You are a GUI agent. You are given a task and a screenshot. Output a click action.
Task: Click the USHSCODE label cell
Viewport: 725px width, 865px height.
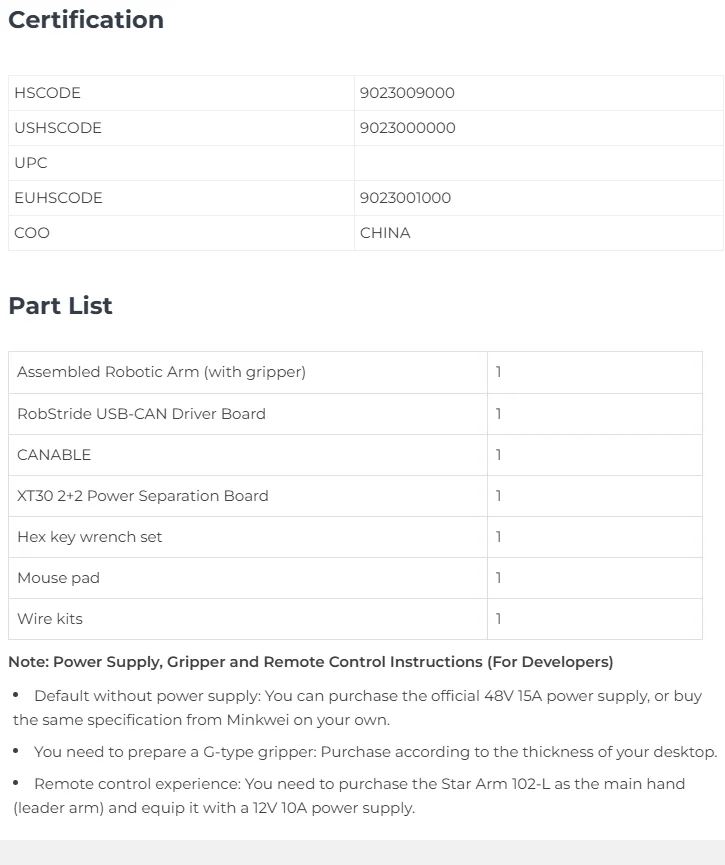pos(181,128)
